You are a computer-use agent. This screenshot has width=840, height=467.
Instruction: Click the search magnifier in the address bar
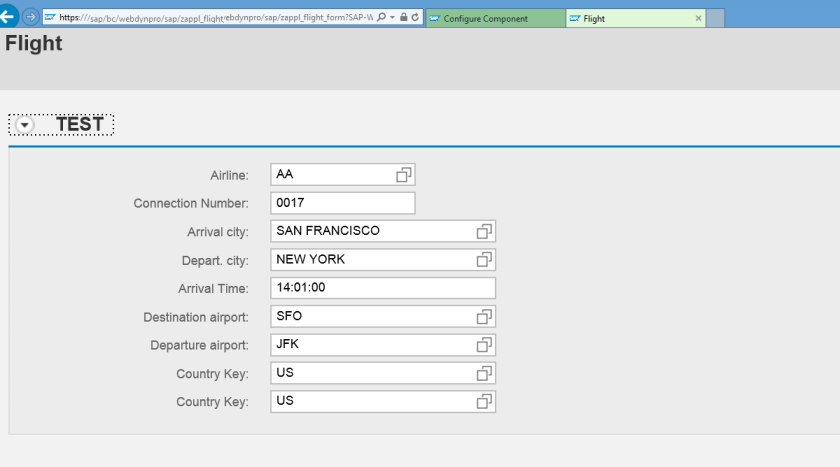click(382, 18)
